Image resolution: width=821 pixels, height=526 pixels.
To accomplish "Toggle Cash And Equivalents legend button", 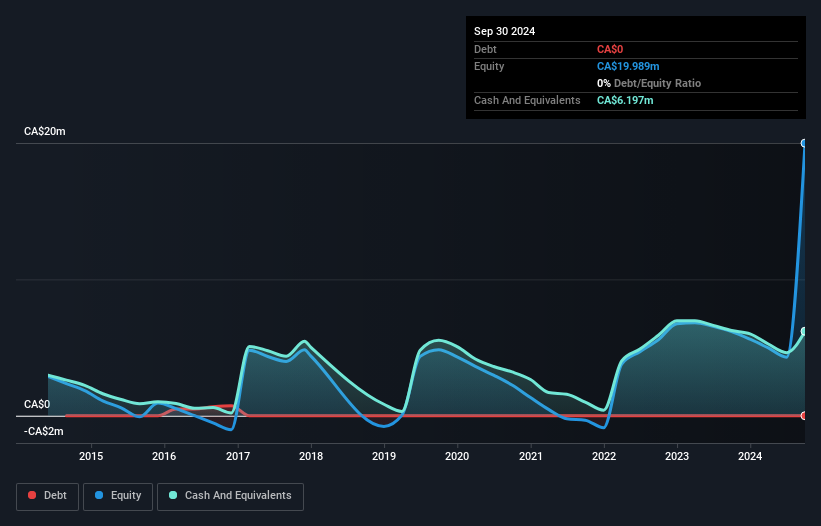I will [230, 496].
